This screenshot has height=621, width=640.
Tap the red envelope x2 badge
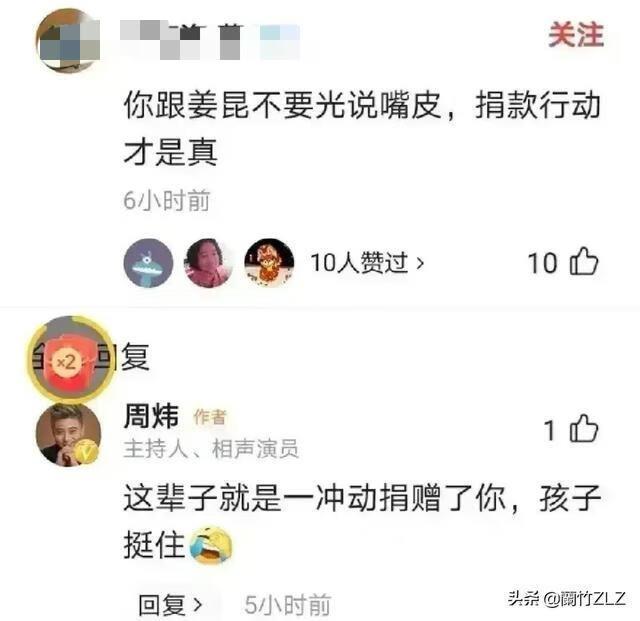[x=69, y=360]
